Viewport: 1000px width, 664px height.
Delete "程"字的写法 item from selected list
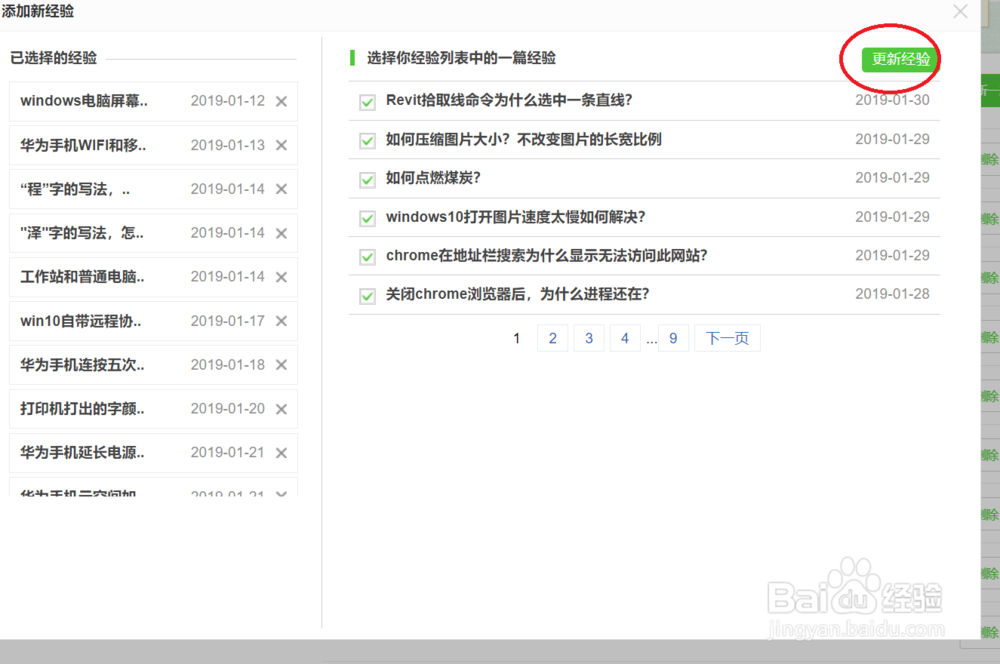click(x=283, y=189)
